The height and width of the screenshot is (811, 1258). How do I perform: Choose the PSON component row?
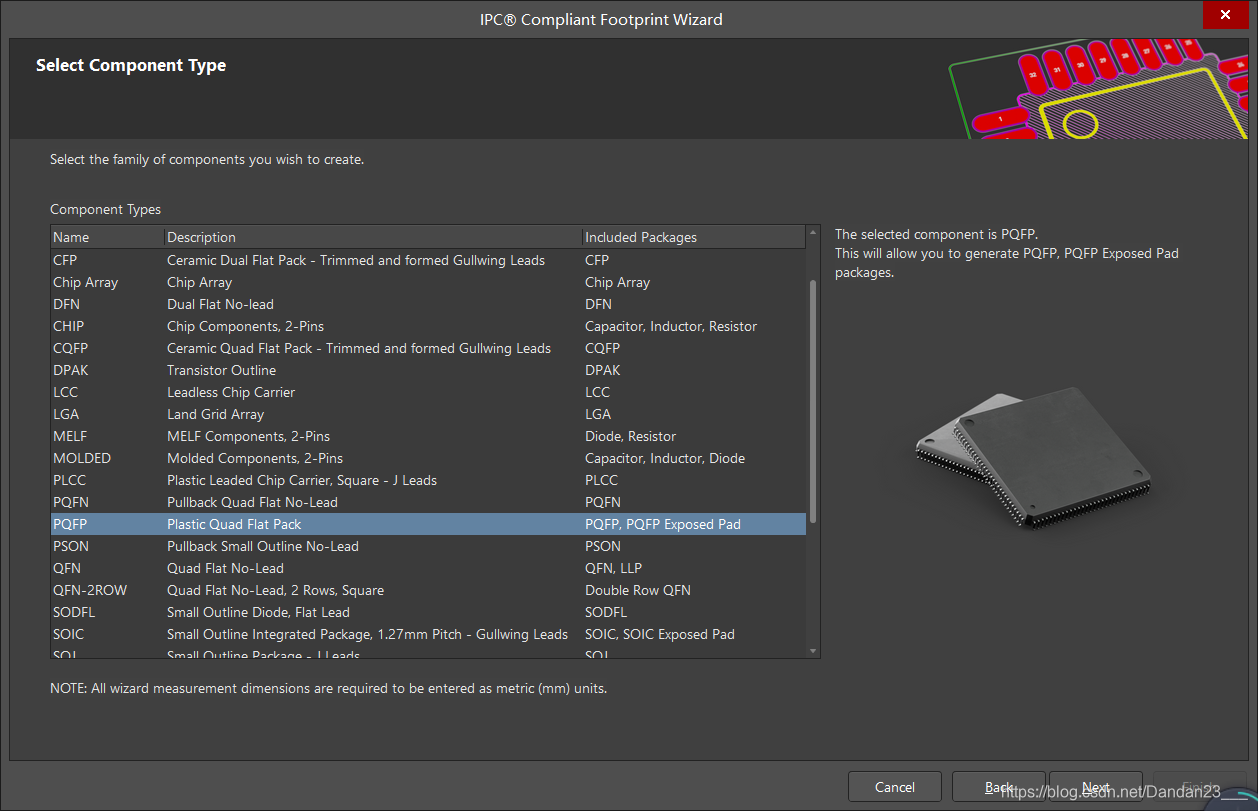(428, 546)
